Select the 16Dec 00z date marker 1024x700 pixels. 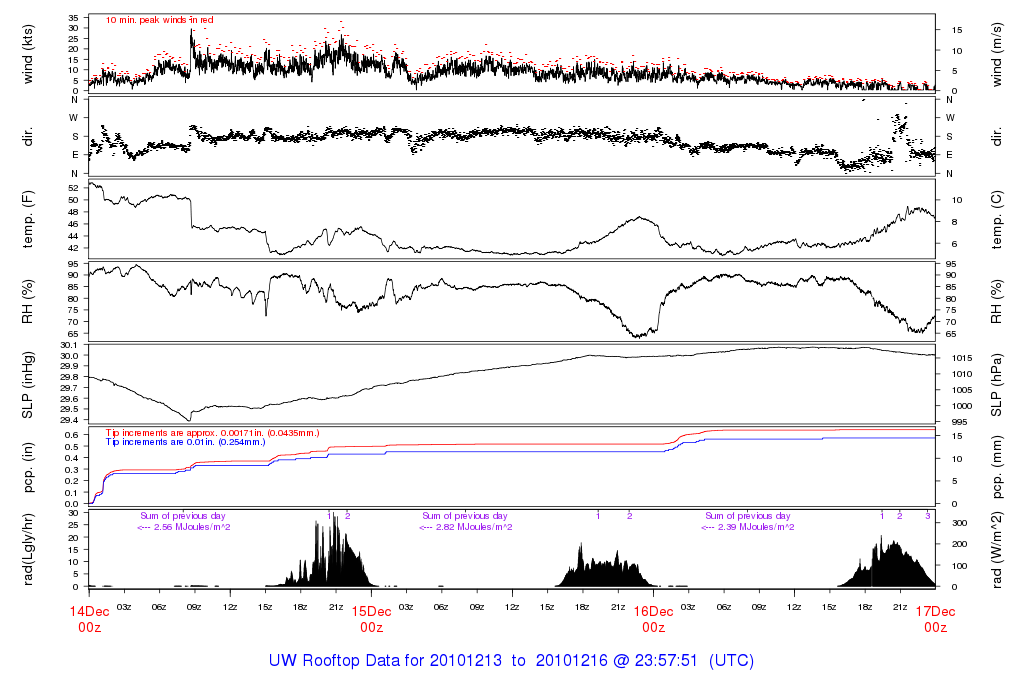[x=653, y=619]
